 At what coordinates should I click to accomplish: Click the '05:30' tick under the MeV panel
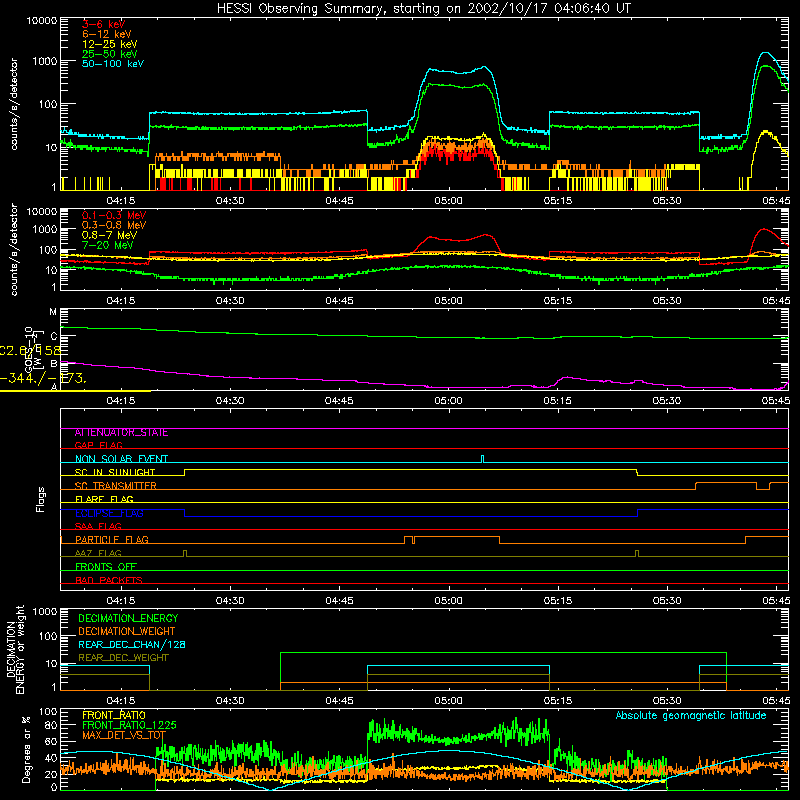pyautogui.click(x=667, y=301)
